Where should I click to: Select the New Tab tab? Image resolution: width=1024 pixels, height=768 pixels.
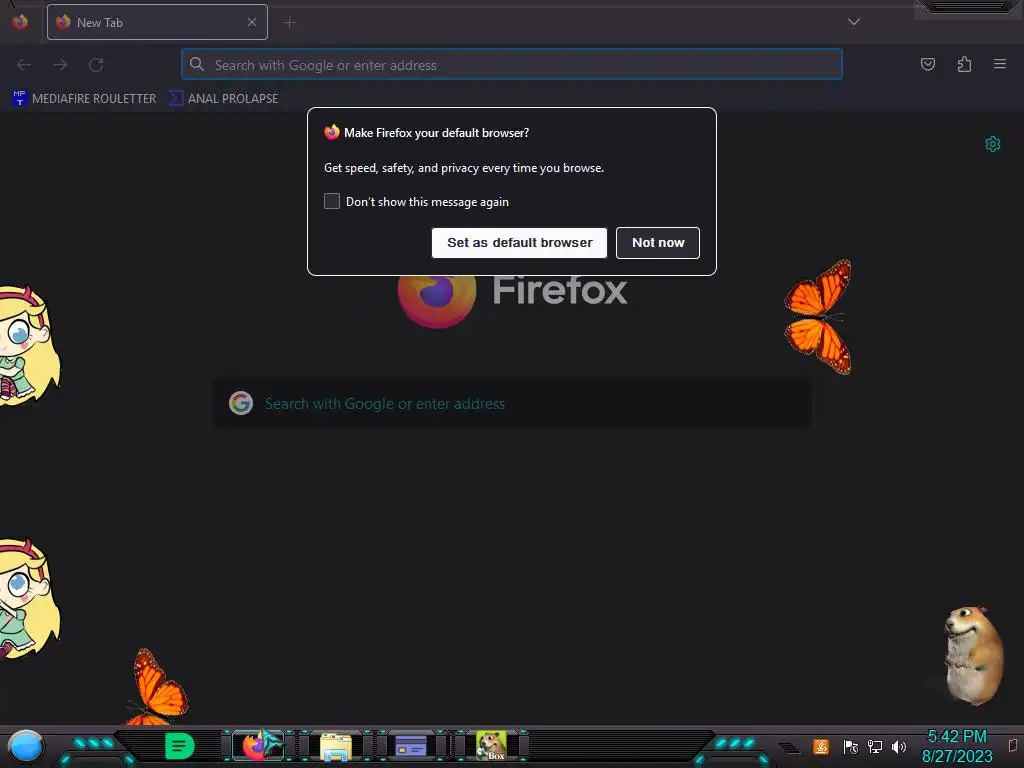157,22
